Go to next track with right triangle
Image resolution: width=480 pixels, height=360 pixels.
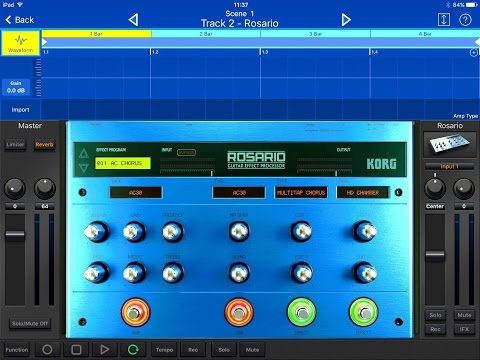[346, 20]
